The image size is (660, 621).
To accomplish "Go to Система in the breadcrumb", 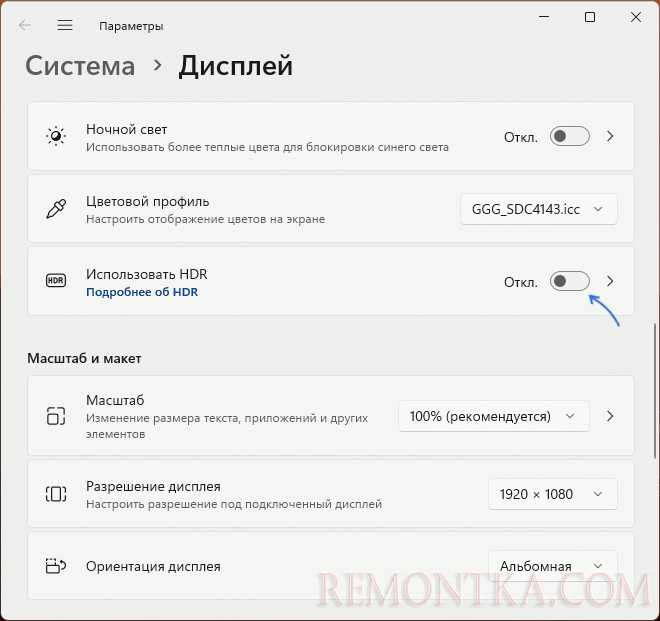I will [x=80, y=66].
